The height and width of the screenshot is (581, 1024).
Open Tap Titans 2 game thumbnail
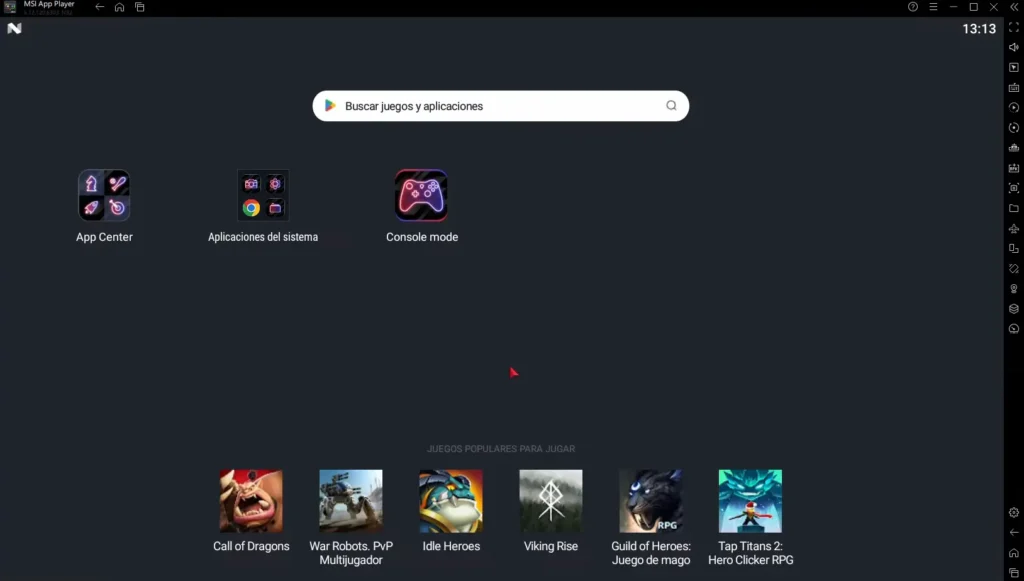[x=750, y=501]
